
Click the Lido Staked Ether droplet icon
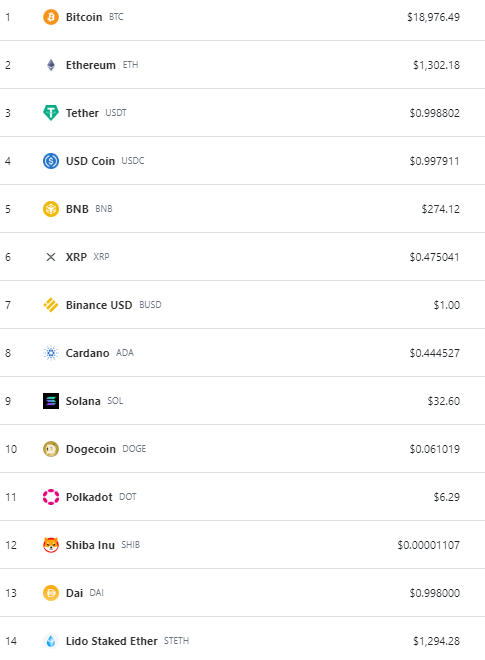point(51,641)
